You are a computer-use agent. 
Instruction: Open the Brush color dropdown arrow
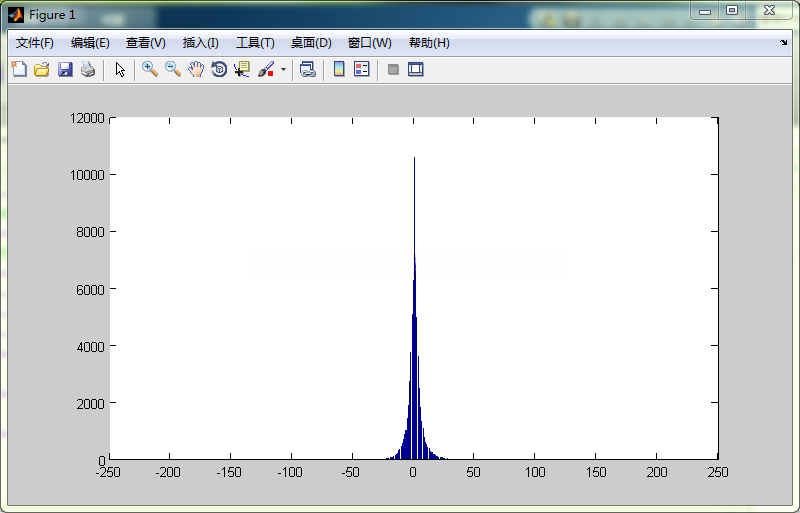click(283, 69)
